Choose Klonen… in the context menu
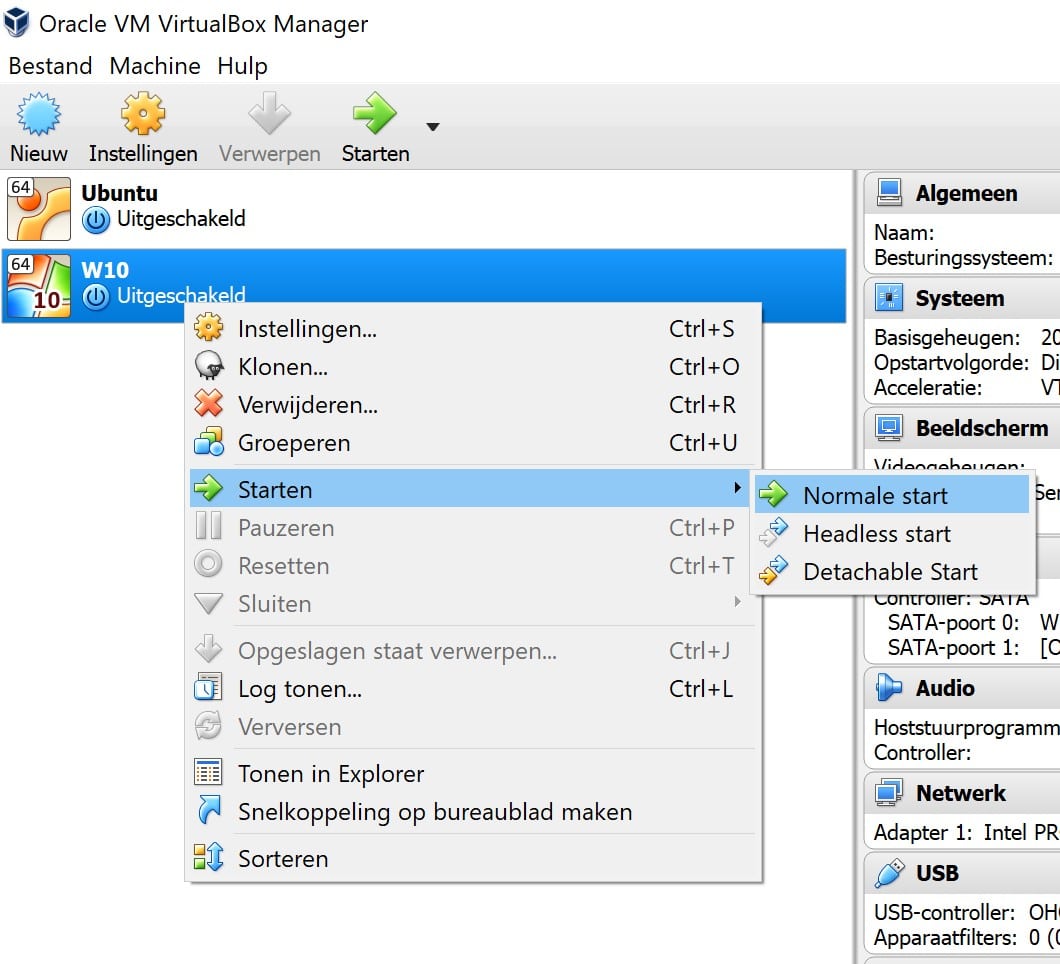 click(x=283, y=367)
